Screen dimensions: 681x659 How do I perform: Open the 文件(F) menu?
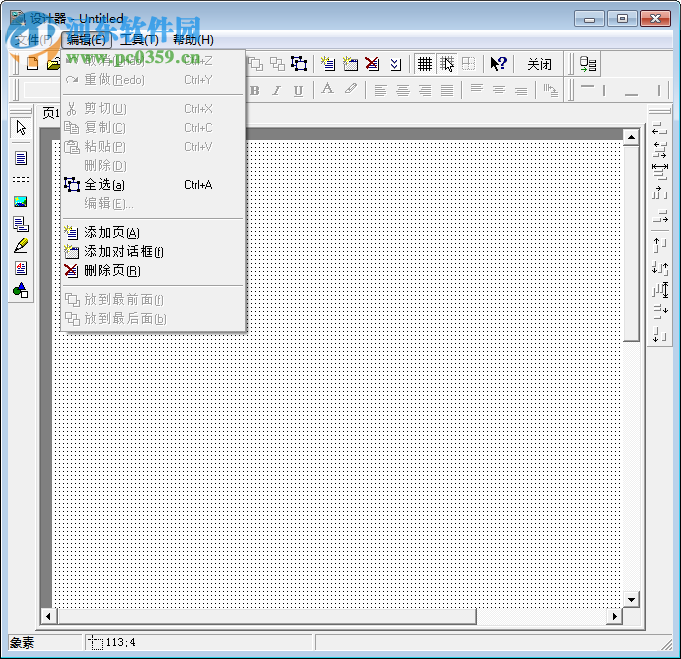tap(33, 40)
